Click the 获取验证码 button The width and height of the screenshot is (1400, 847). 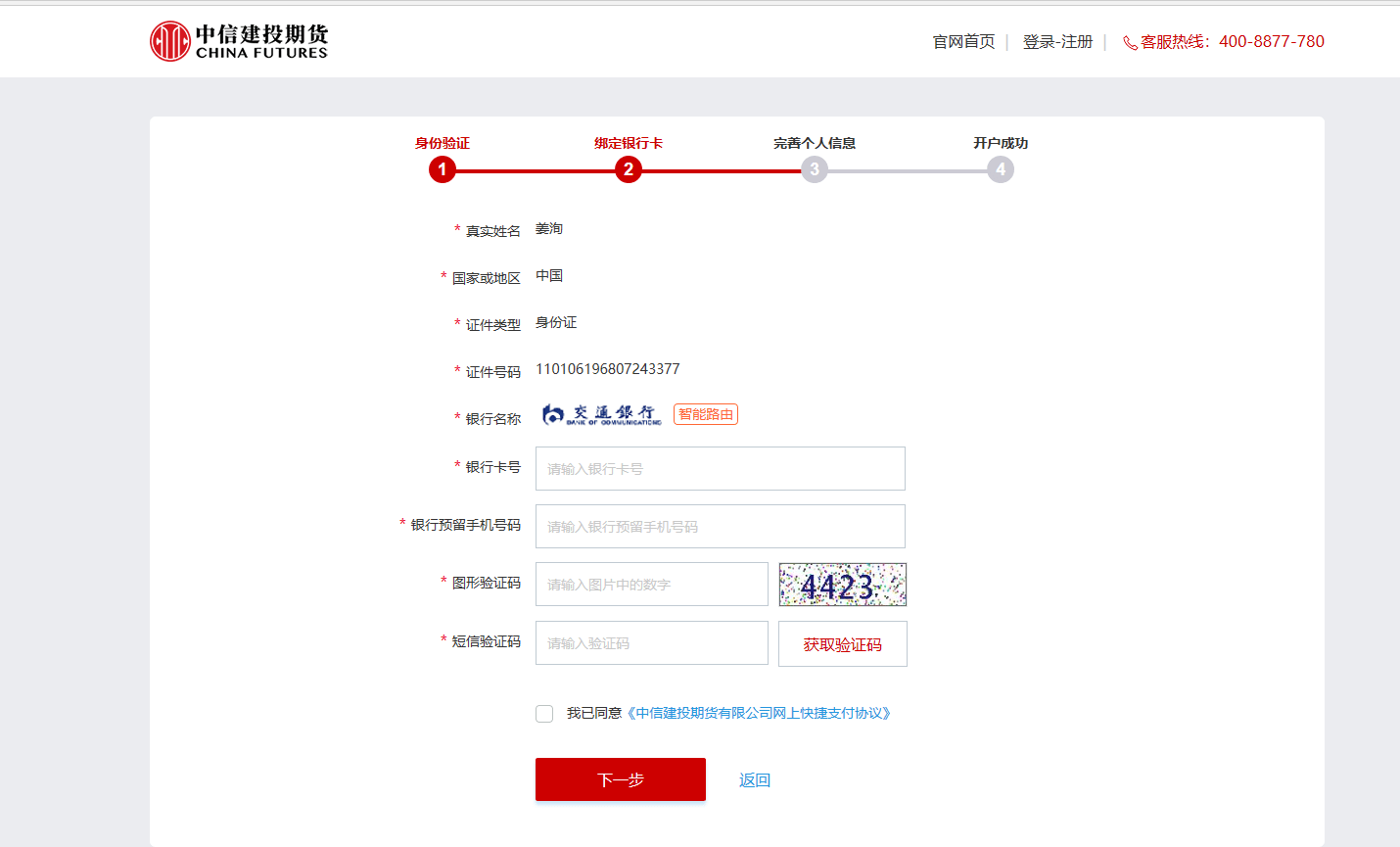coord(843,644)
